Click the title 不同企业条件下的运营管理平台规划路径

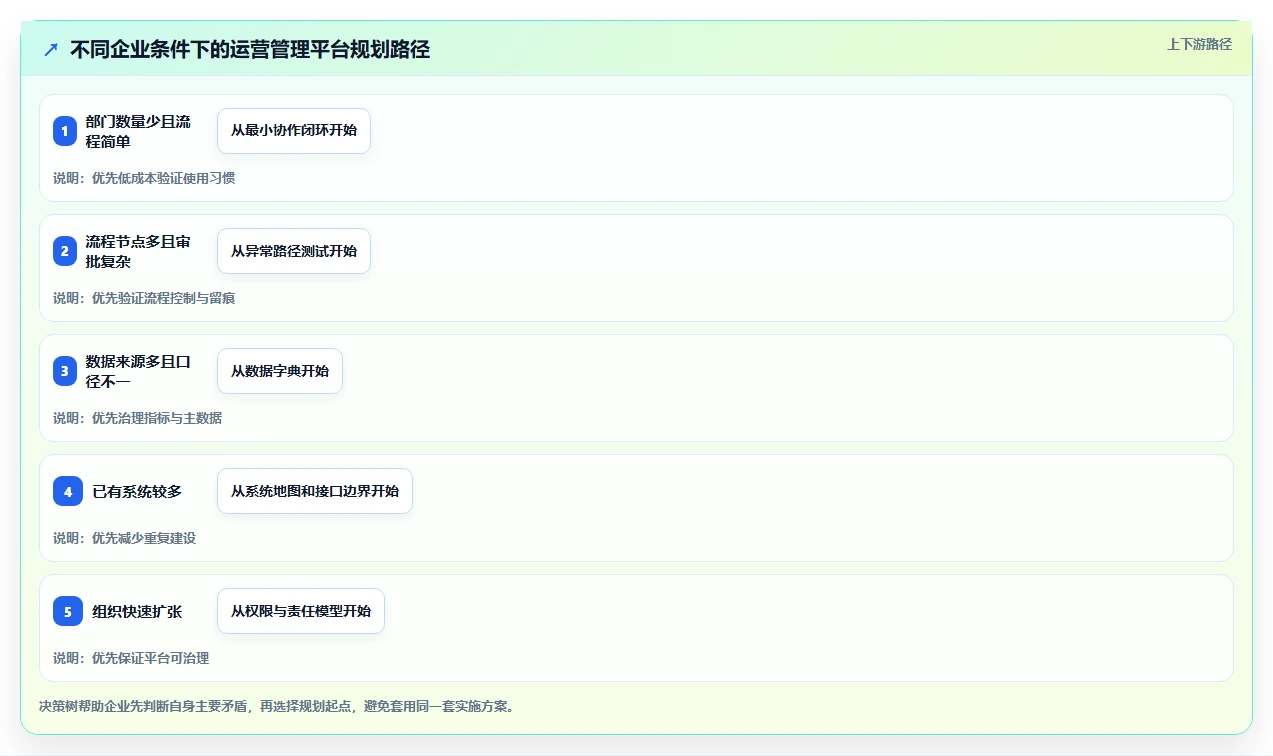pyautogui.click(x=250, y=49)
